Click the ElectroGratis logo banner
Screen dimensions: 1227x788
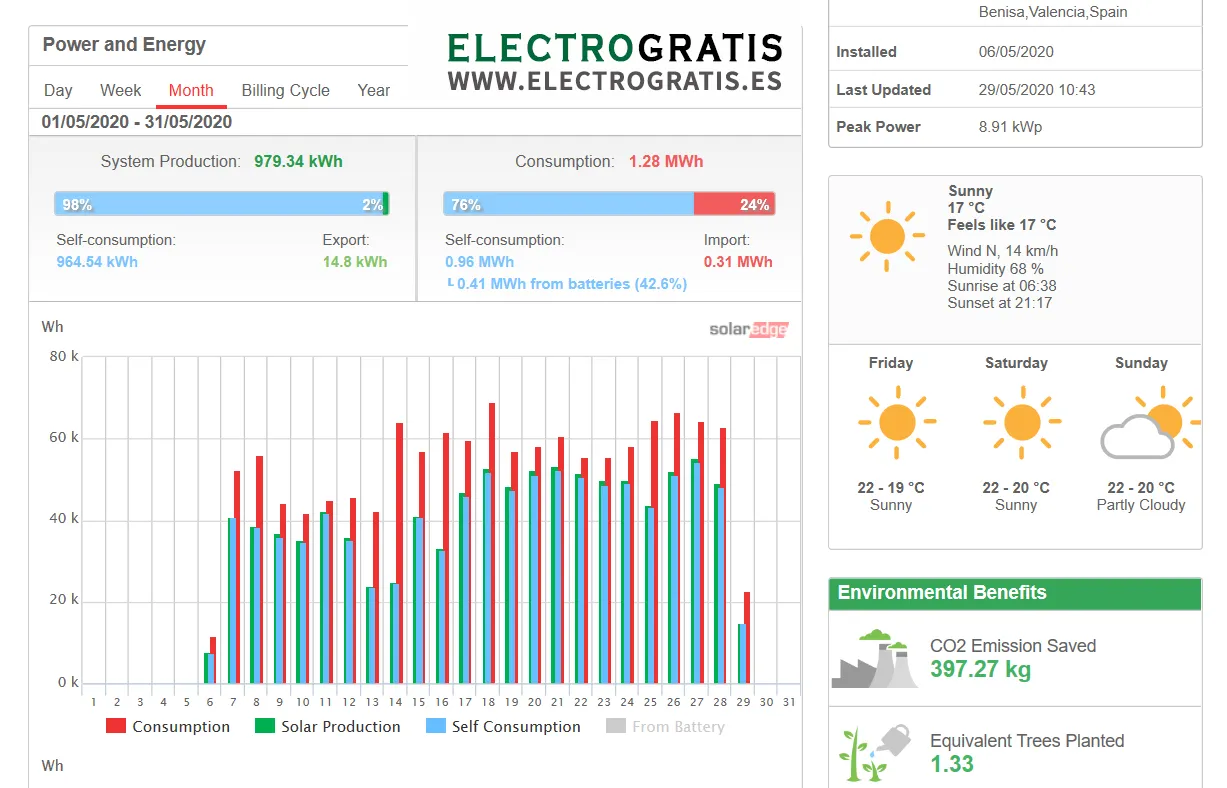[x=614, y=62]
